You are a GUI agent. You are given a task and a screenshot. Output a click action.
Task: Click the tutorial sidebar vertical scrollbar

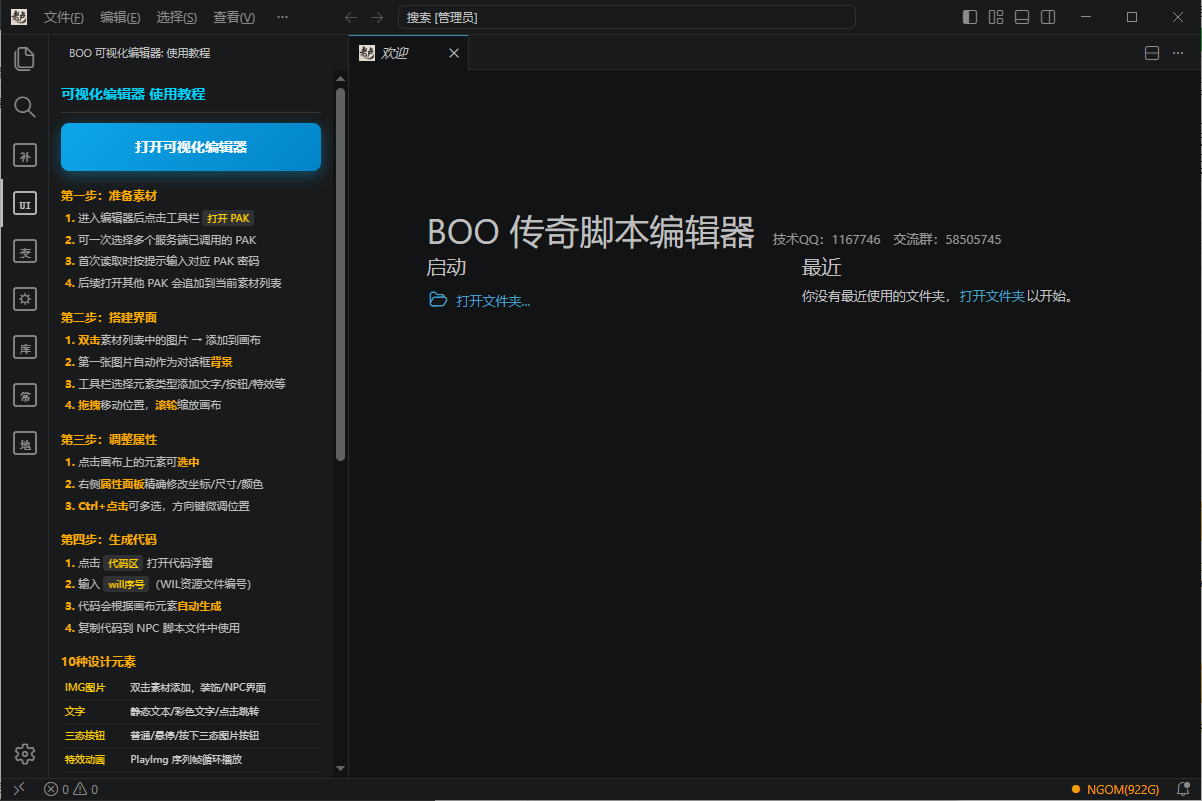(340, 275)
